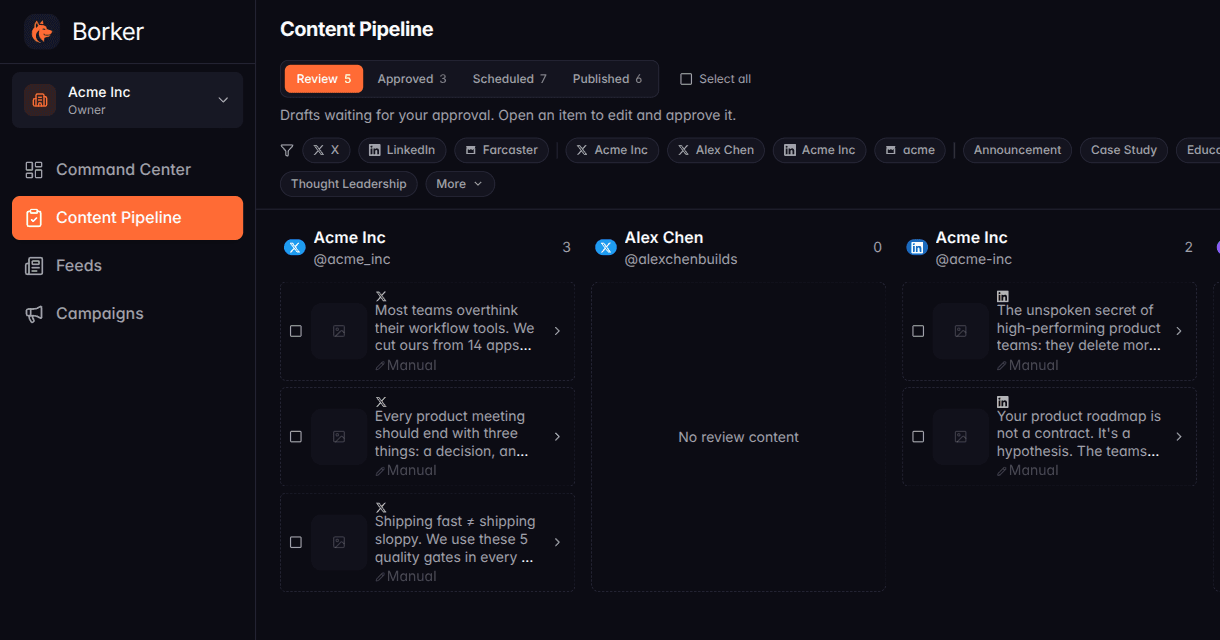Image resolution: width=1220 pixels, height=640 pixels.
Task: Filter by the X Acme Inc account chip
Action: 612,150
